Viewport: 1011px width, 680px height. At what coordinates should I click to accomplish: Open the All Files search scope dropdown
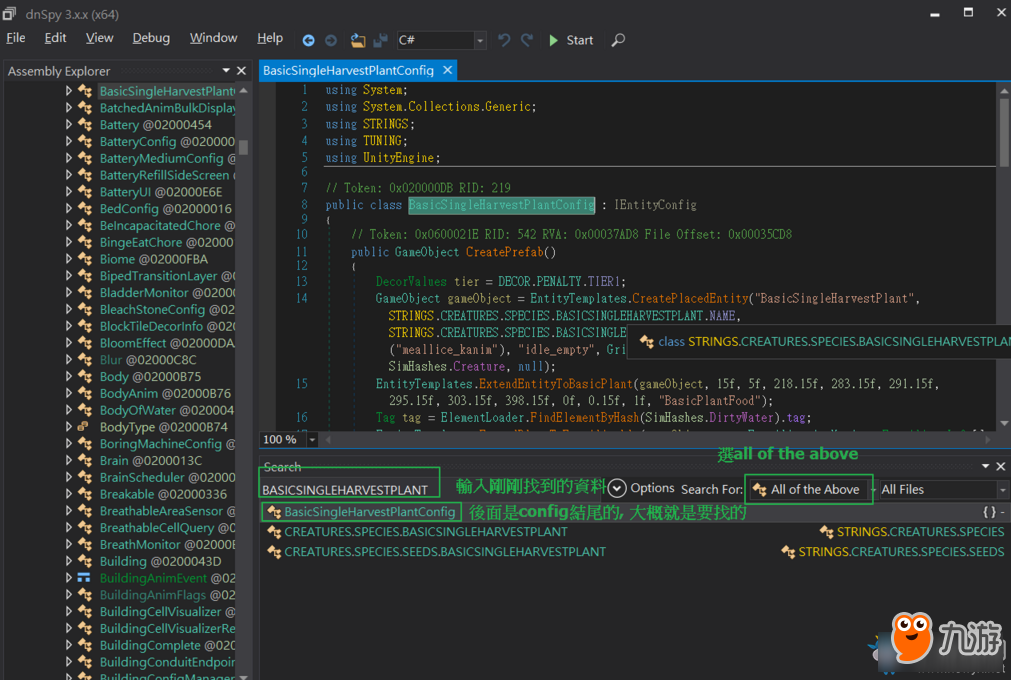click(x=943, y=489)
